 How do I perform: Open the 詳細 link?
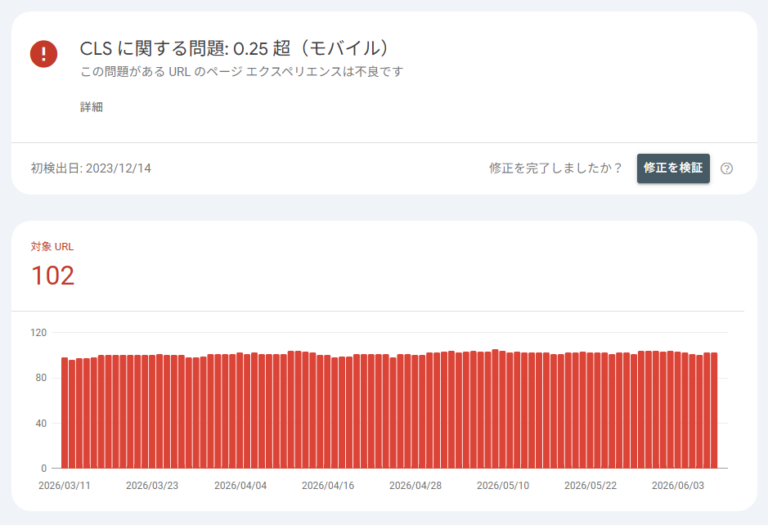pos(92,107)
